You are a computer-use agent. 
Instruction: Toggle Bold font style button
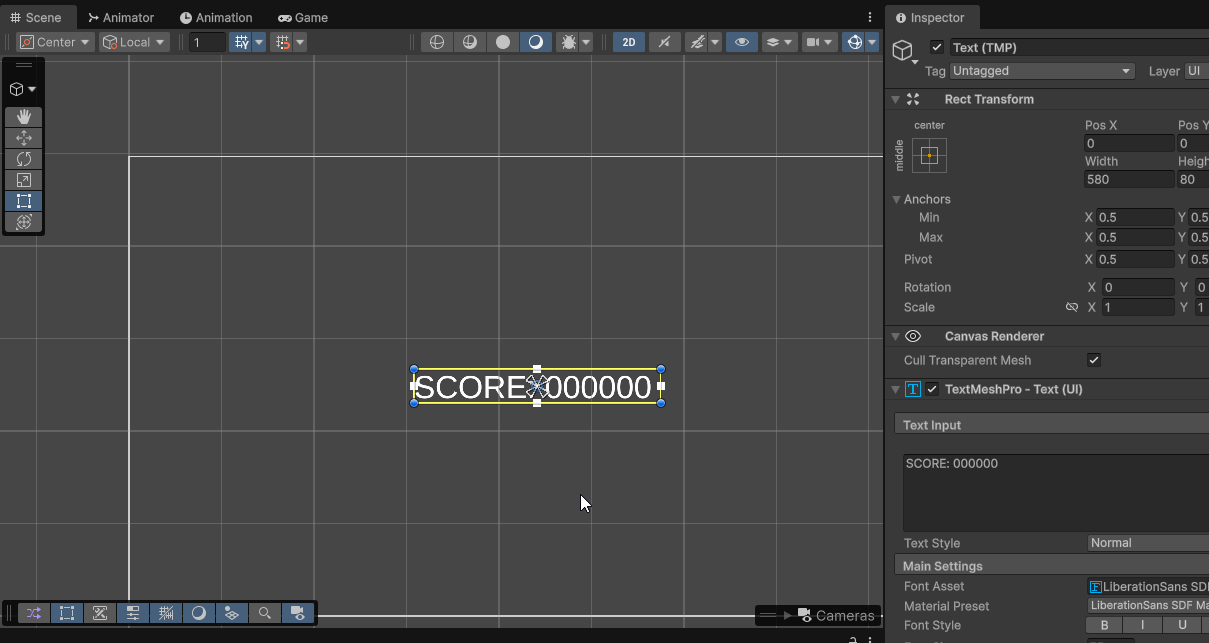(1104, 625)
